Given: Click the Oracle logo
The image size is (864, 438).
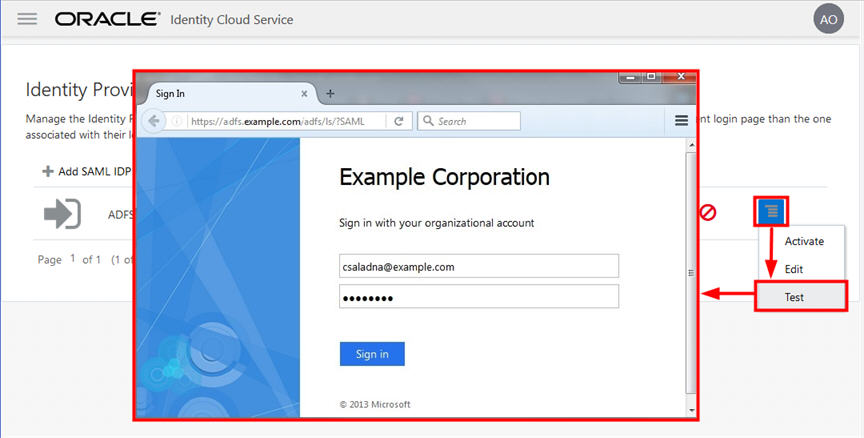Looking at the screenshot, I should pyautogui.click(x=107, y=19).
